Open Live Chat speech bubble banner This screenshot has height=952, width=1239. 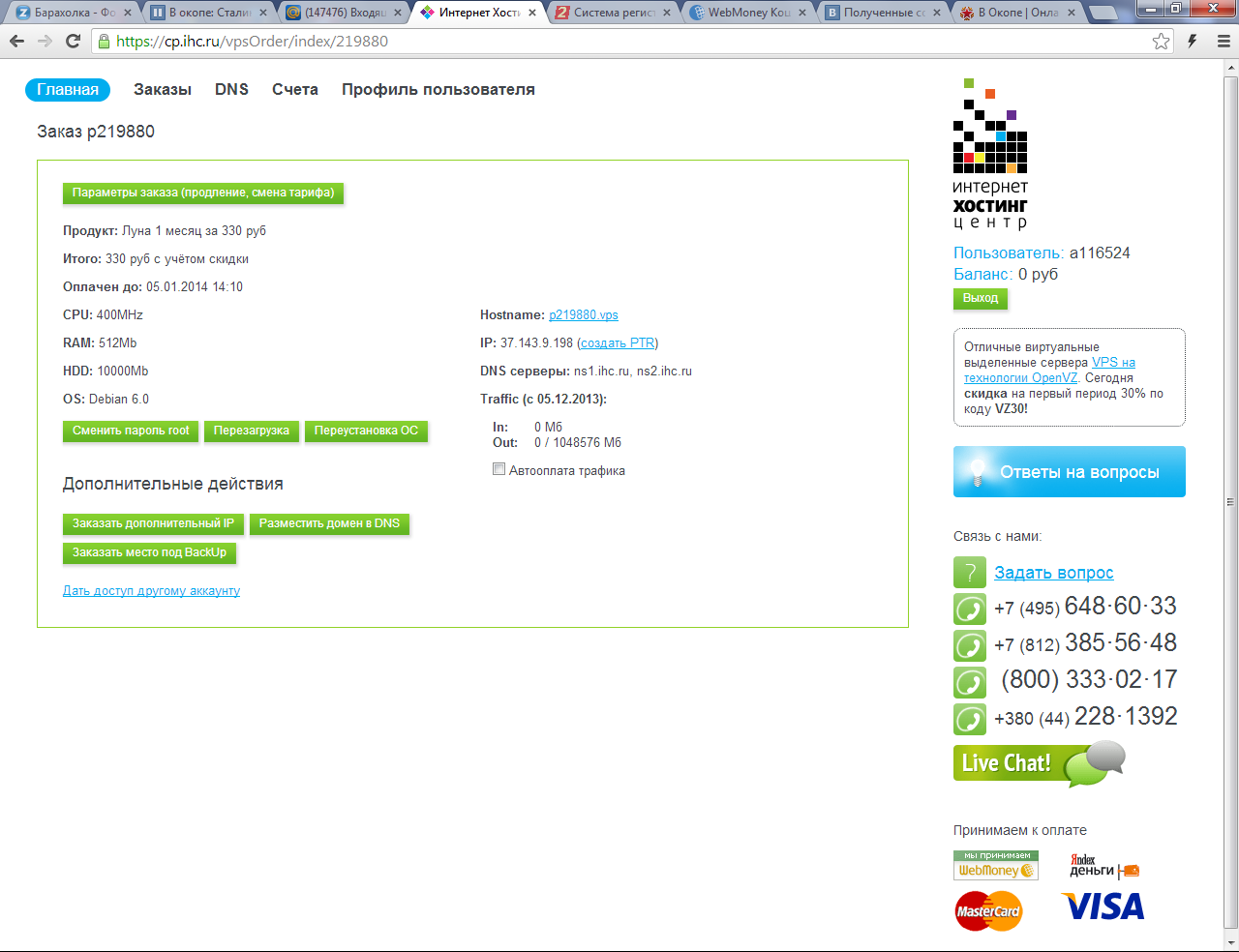tap(1040, 763)
